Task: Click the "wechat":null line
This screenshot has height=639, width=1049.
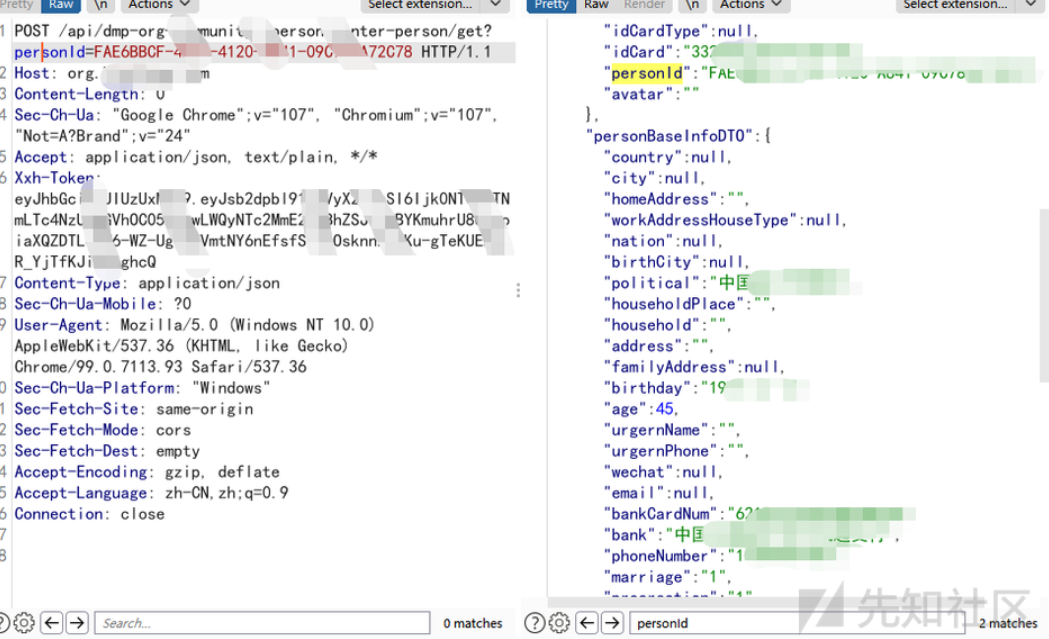Action: pos(663,472)
